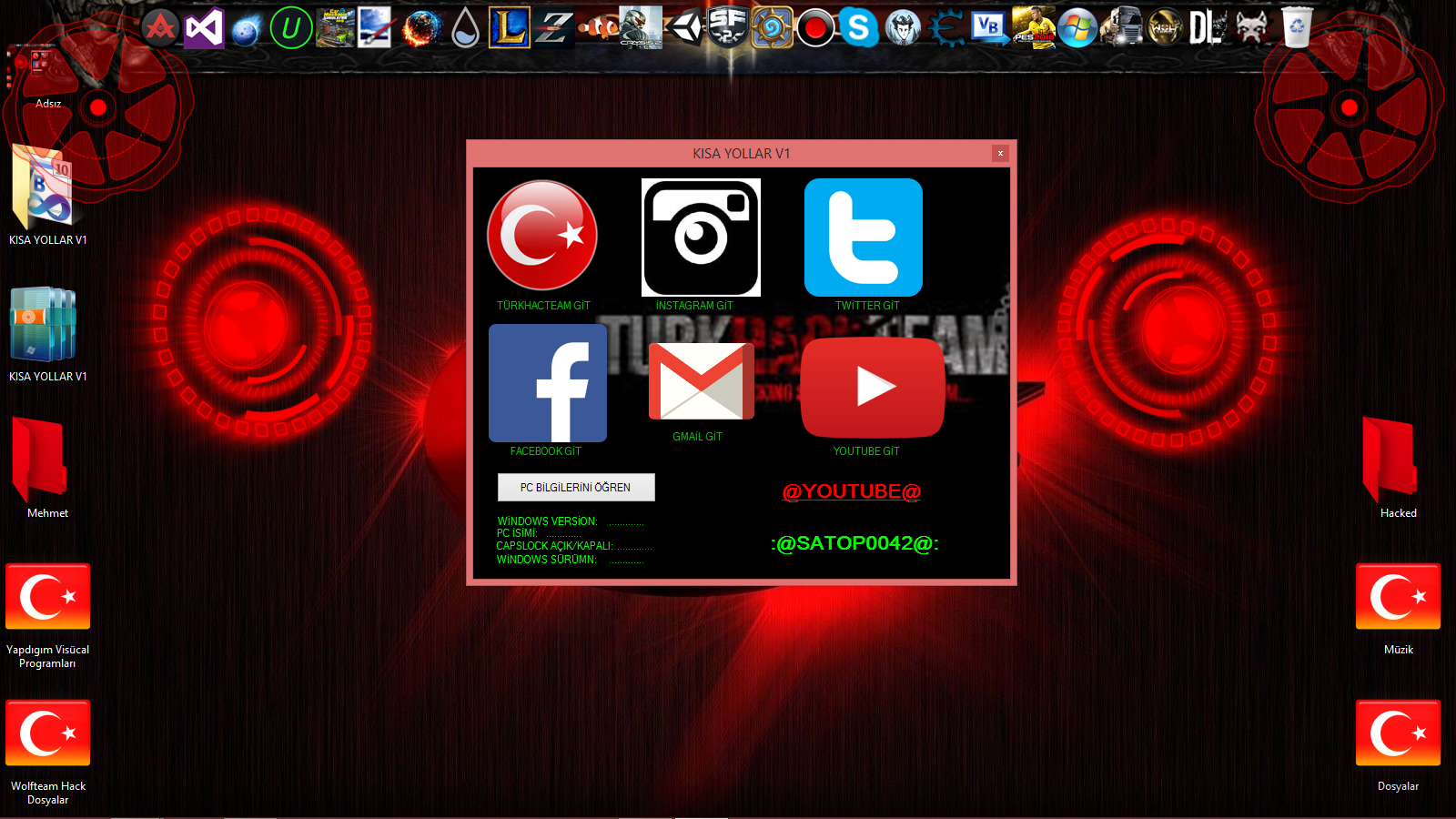
Task: Launch the green 'U' uninstaller dock icon
Action: click(x=291, y=28)
